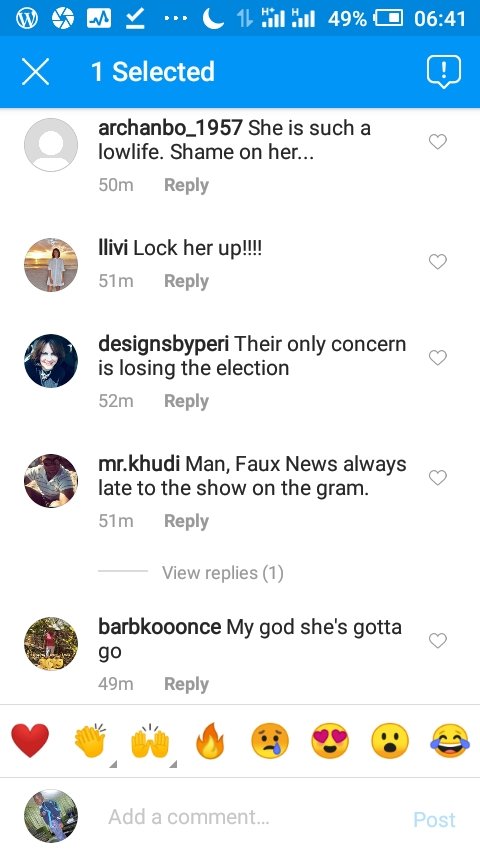Reply to designsbyperi's comment

[x=186, y=401]
